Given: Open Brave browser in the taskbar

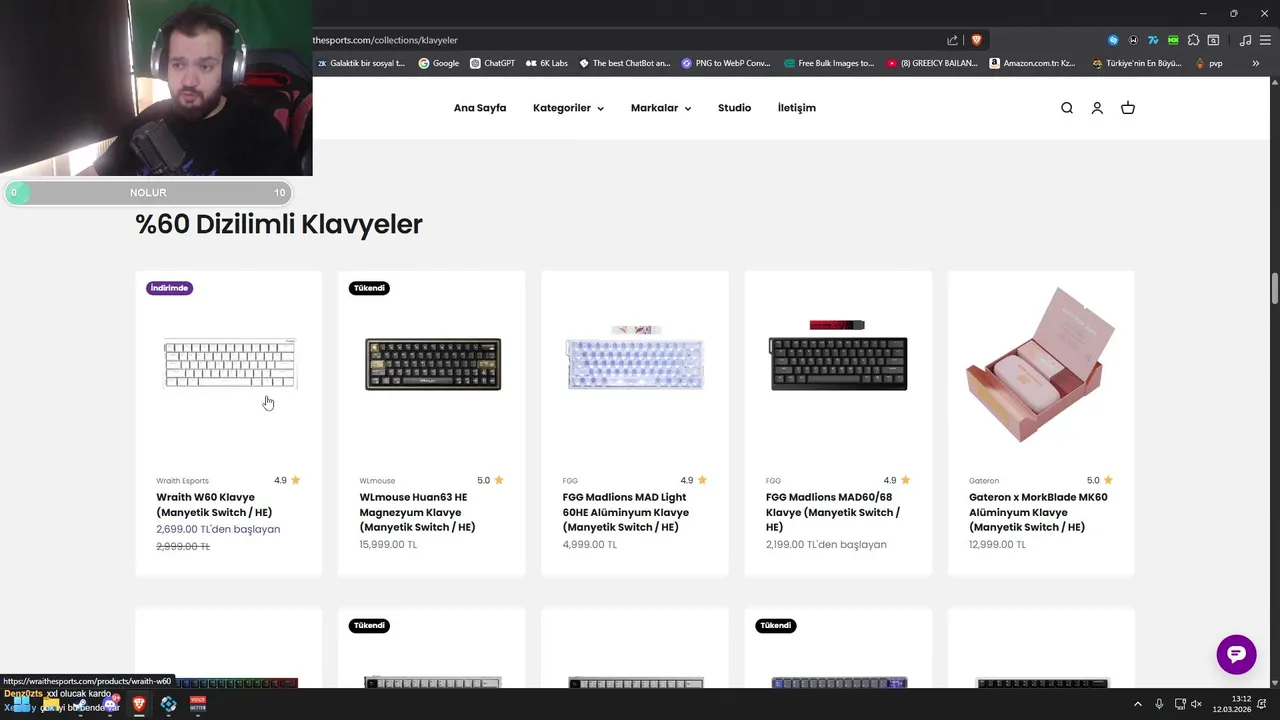Looking at the screenshot, I should click(139, 704).
